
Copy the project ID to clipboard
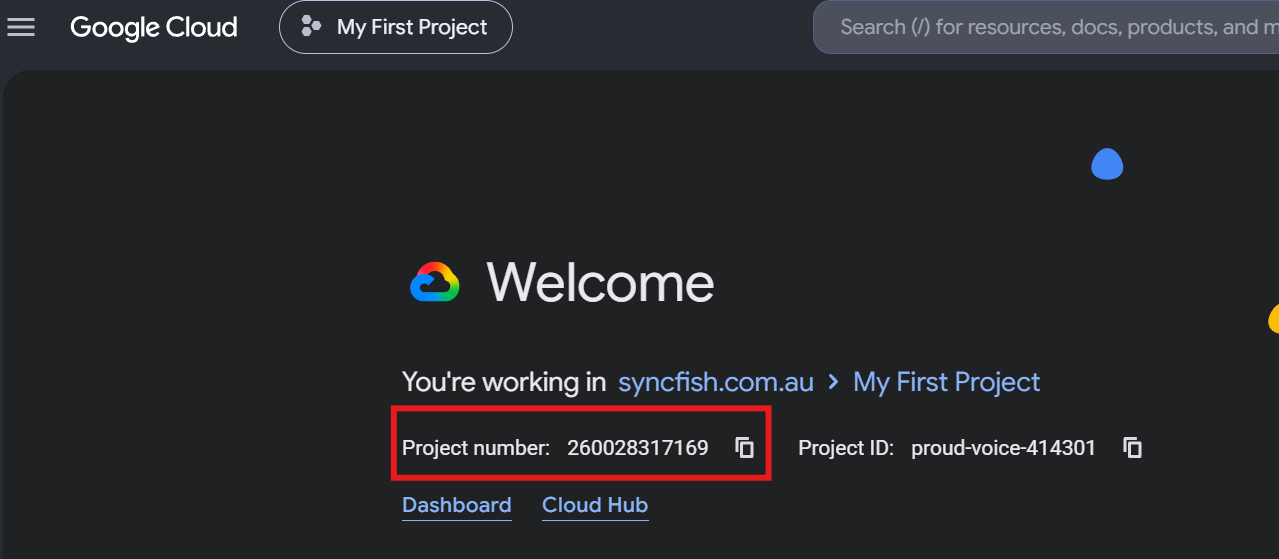(x=1133, y=448)
